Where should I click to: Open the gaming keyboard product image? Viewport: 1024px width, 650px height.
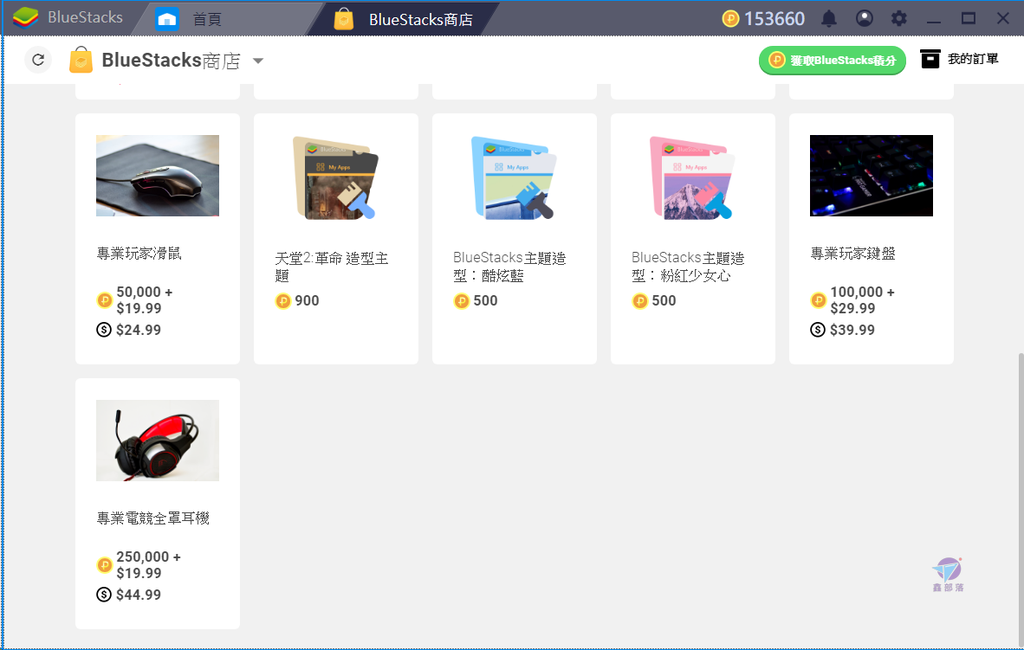click(871, 175)
